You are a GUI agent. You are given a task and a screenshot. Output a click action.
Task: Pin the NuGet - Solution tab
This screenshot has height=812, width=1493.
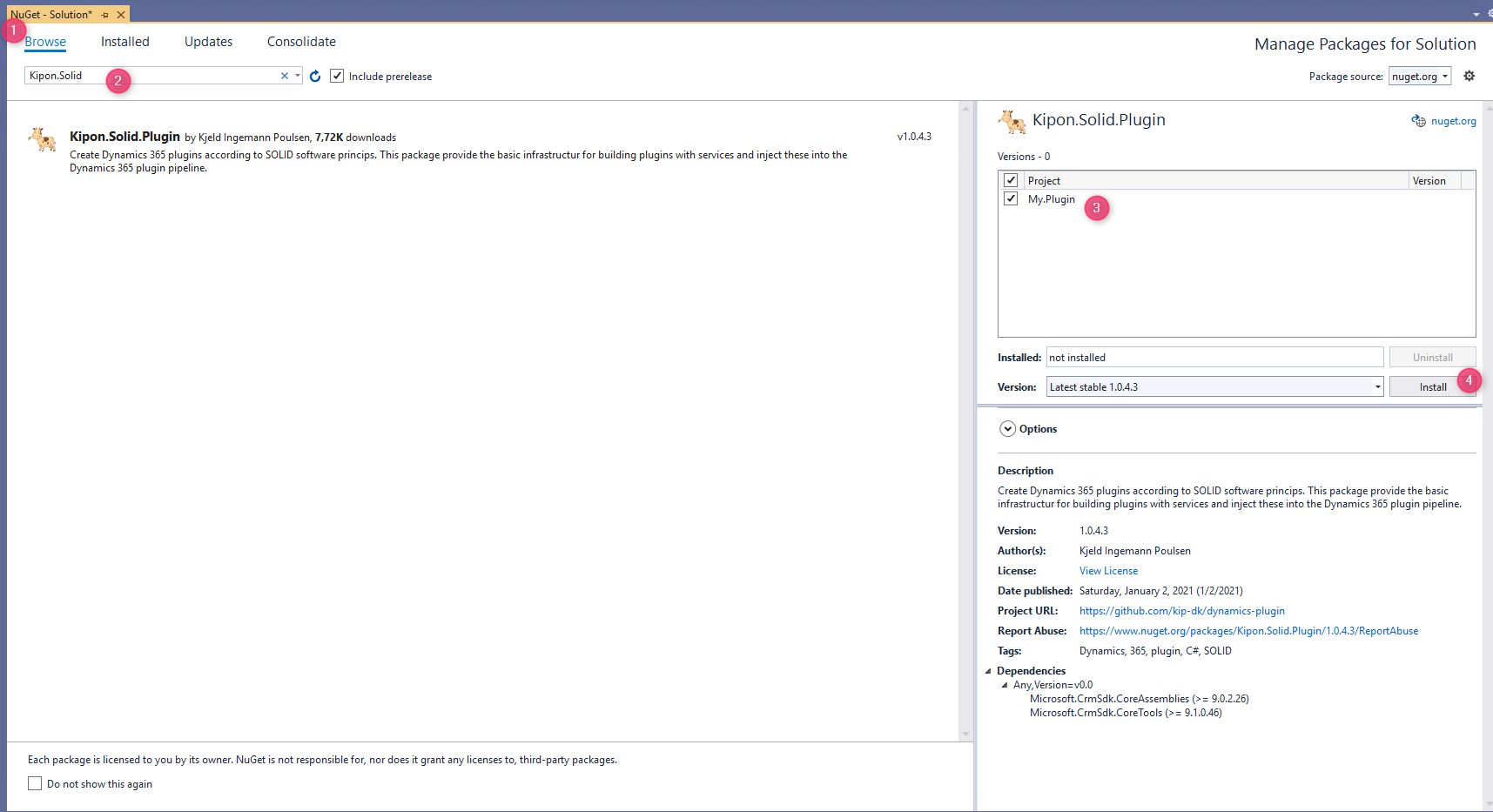(104, 15)
